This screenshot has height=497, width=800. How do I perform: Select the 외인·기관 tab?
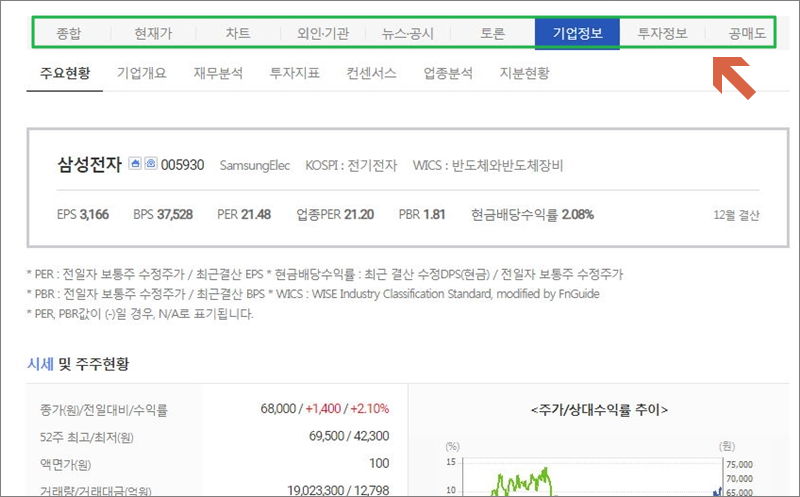pos(323,33)
